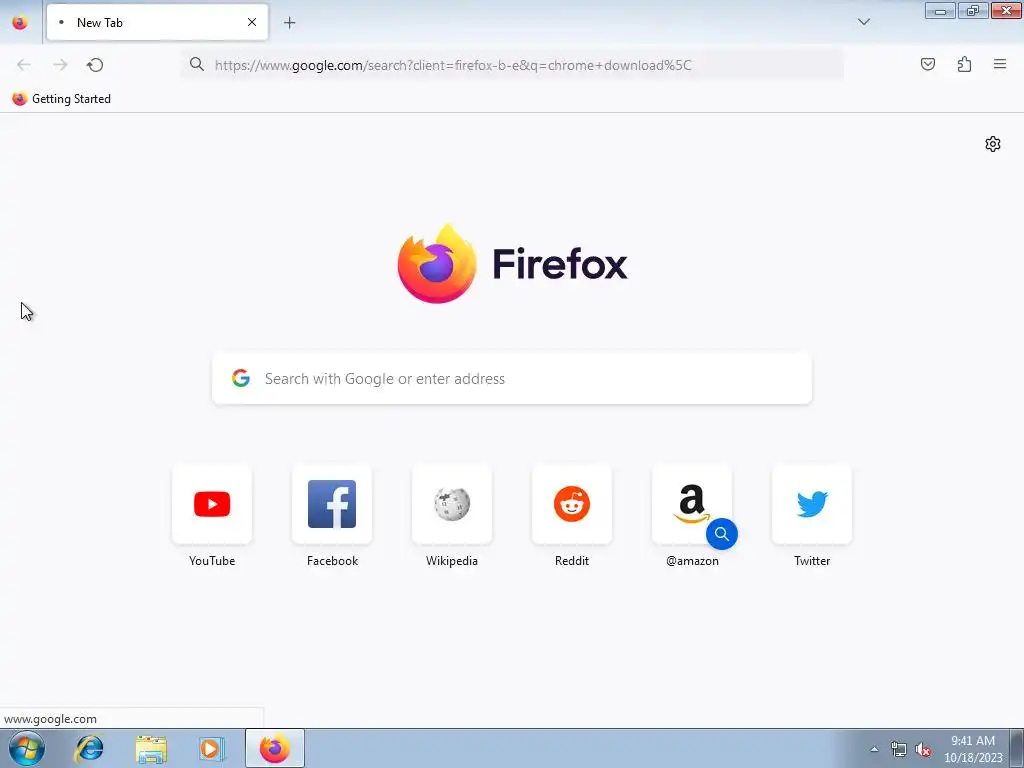Open the network status tray icon
The width and height of the screenshot is (1024, 768).
pos(899,749)
